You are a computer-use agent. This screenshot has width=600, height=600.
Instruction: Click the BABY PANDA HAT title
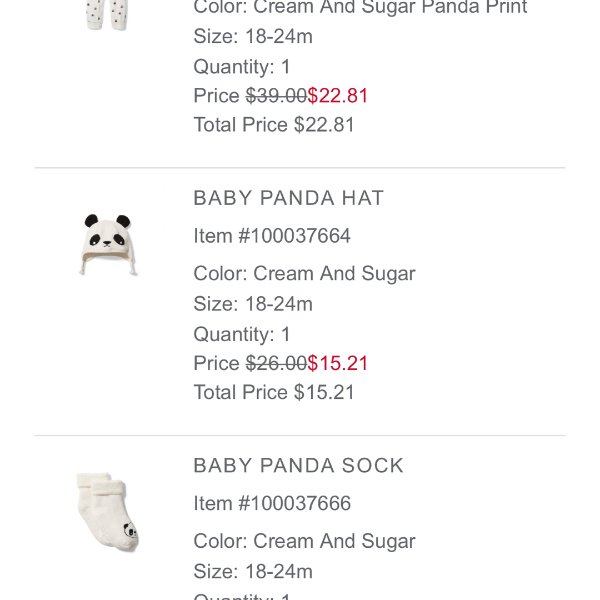click(289, 198)
